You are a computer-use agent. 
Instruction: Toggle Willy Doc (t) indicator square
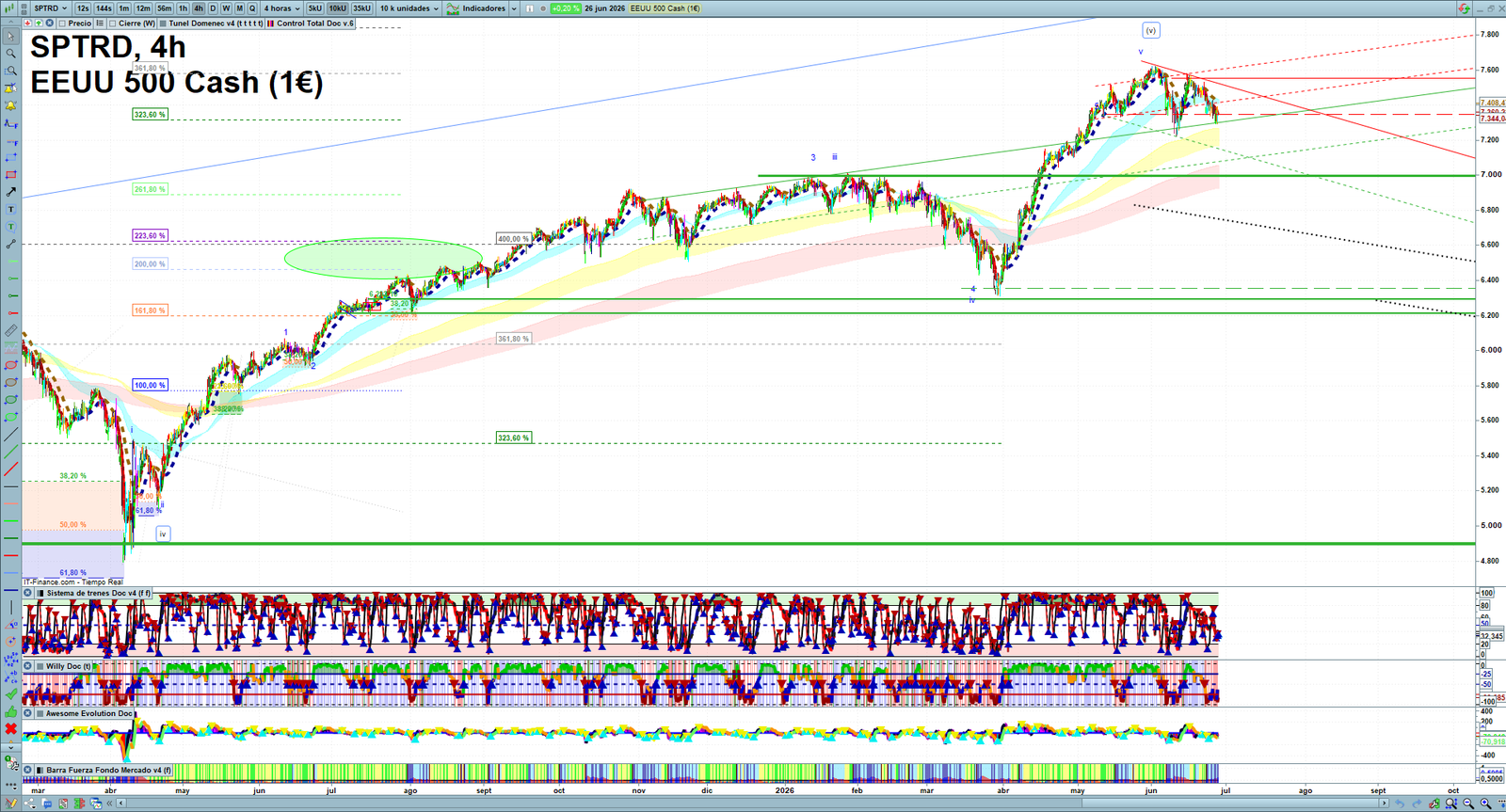pyautogui.click(x=40, y=666)
